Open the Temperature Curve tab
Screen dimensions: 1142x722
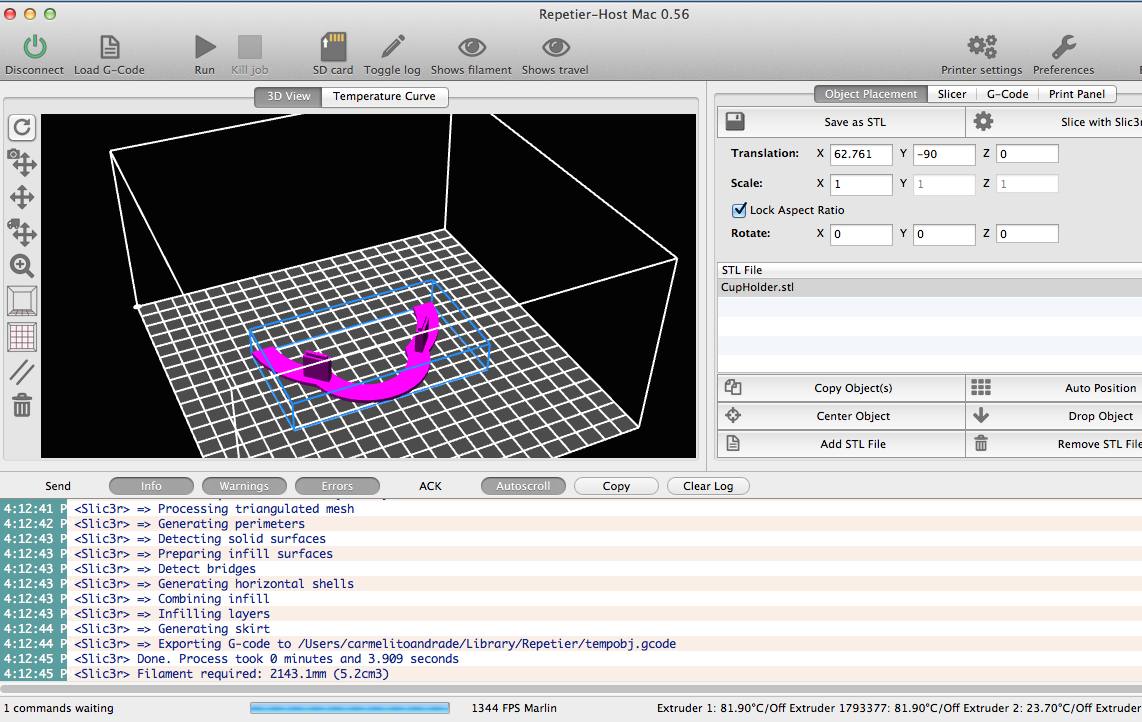click(385, 96)
